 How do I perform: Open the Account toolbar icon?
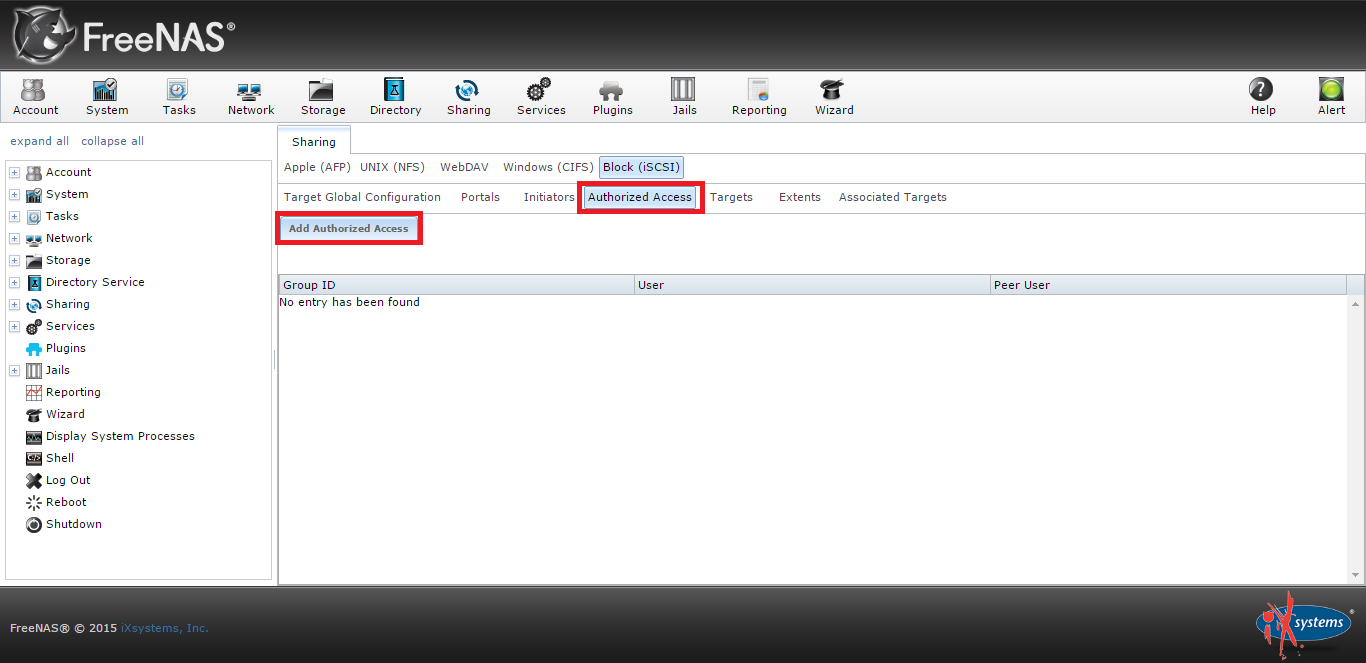point(35,97)
